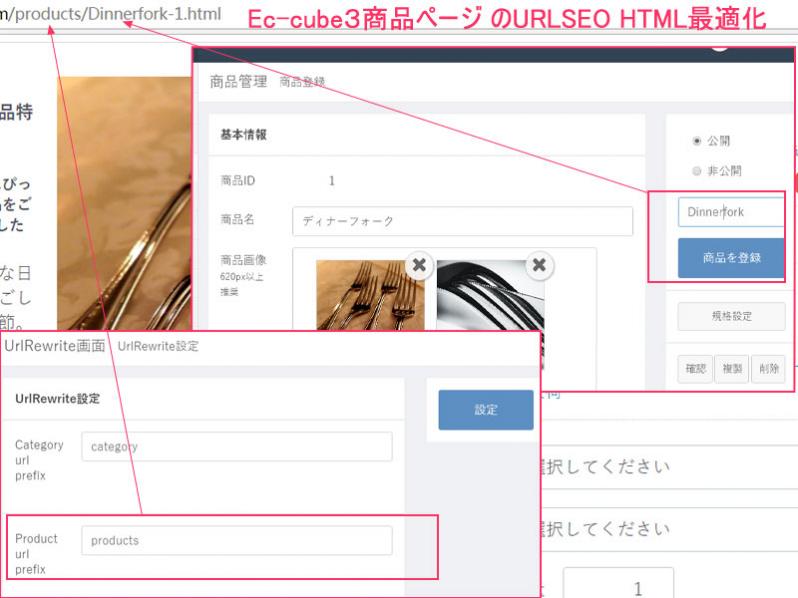Click the 基本情報 section header
Screen dimensions: 798x598
click(x=243, y=134)
